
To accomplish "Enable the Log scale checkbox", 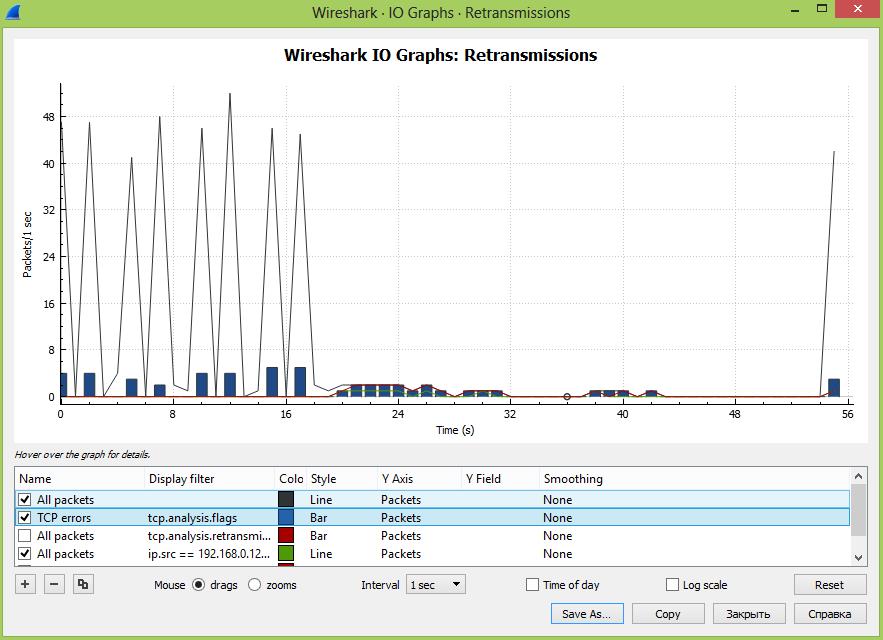I will coord(672,584).
